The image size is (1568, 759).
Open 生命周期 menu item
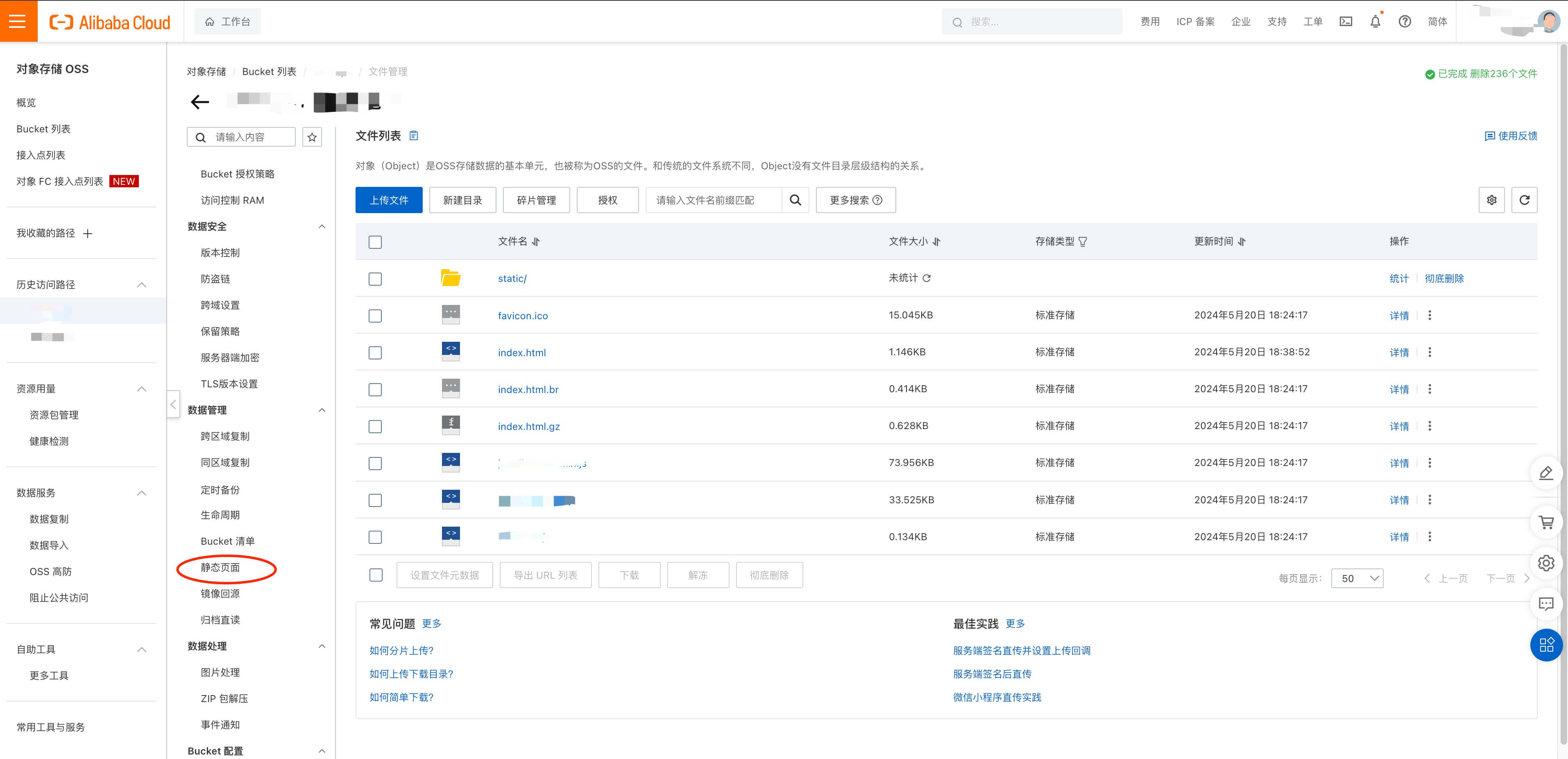click(220, 515)
